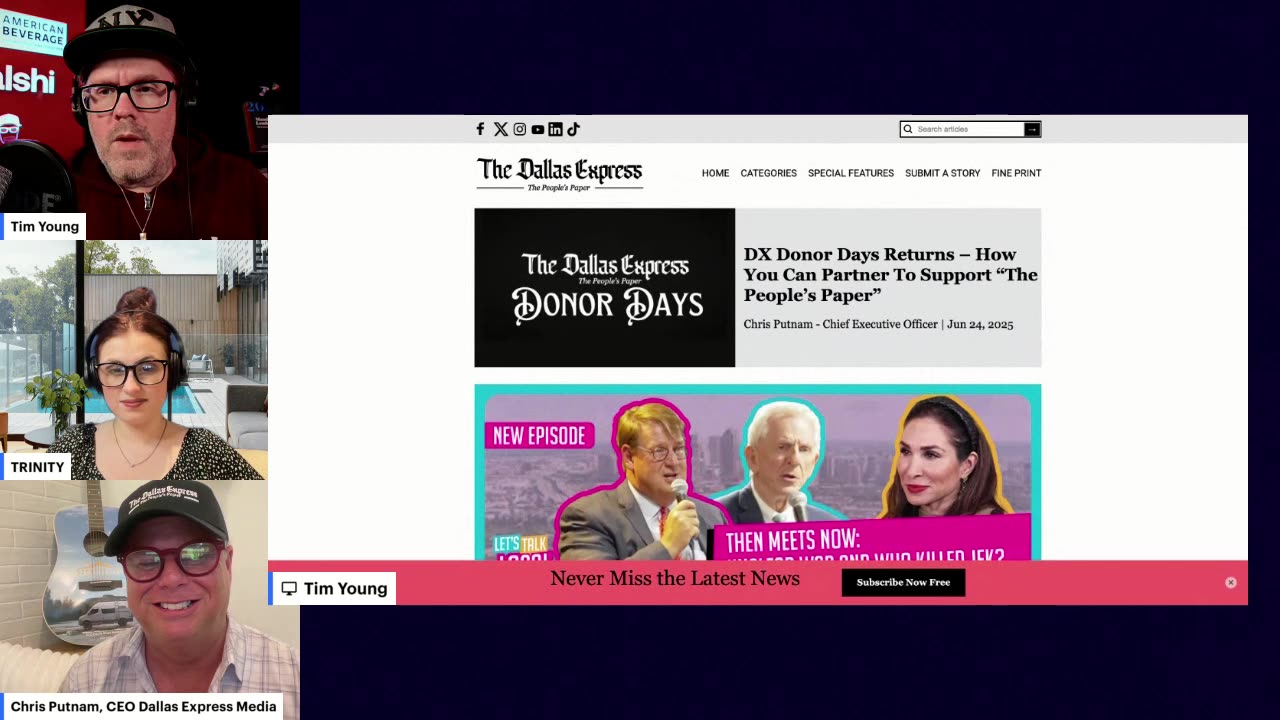Open DX Donor Days Returns headline

coord(890,274)
